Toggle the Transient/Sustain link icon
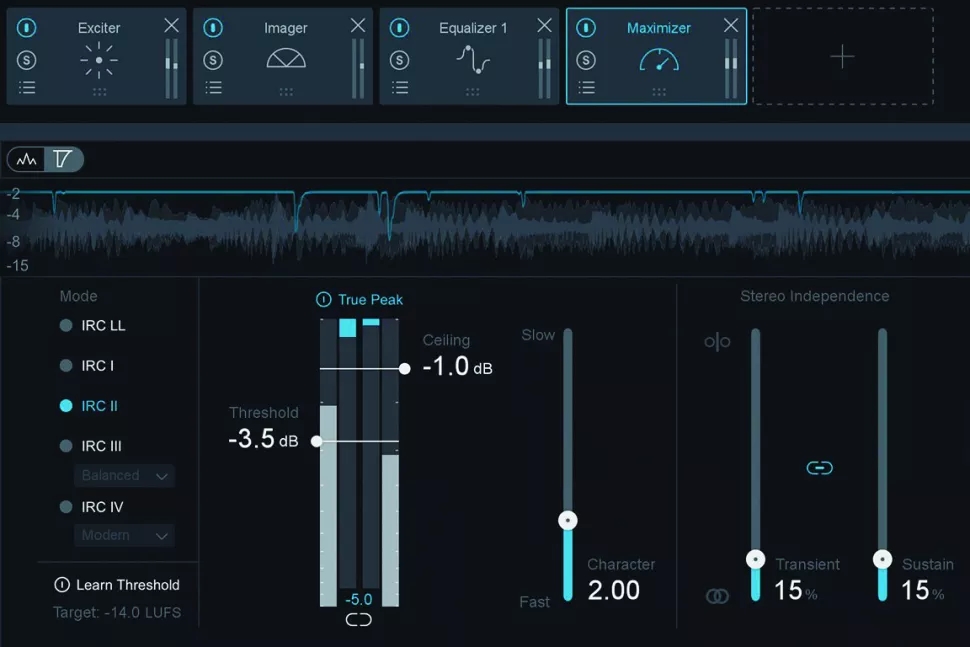Image resolution: width=970 pixels, height=647 pixels. click(x=819, y=468)
